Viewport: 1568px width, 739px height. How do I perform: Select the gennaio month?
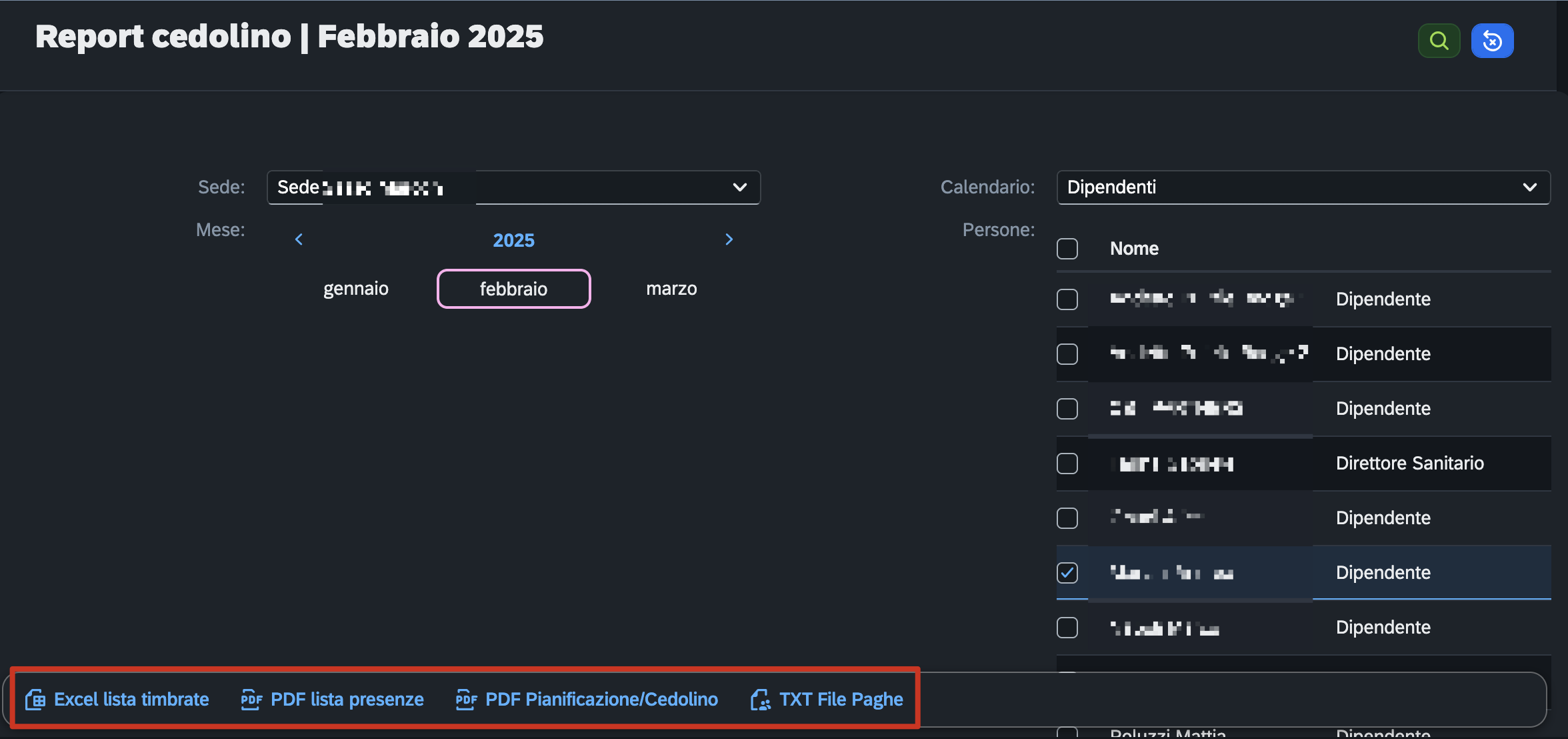(x=356, y=289)
